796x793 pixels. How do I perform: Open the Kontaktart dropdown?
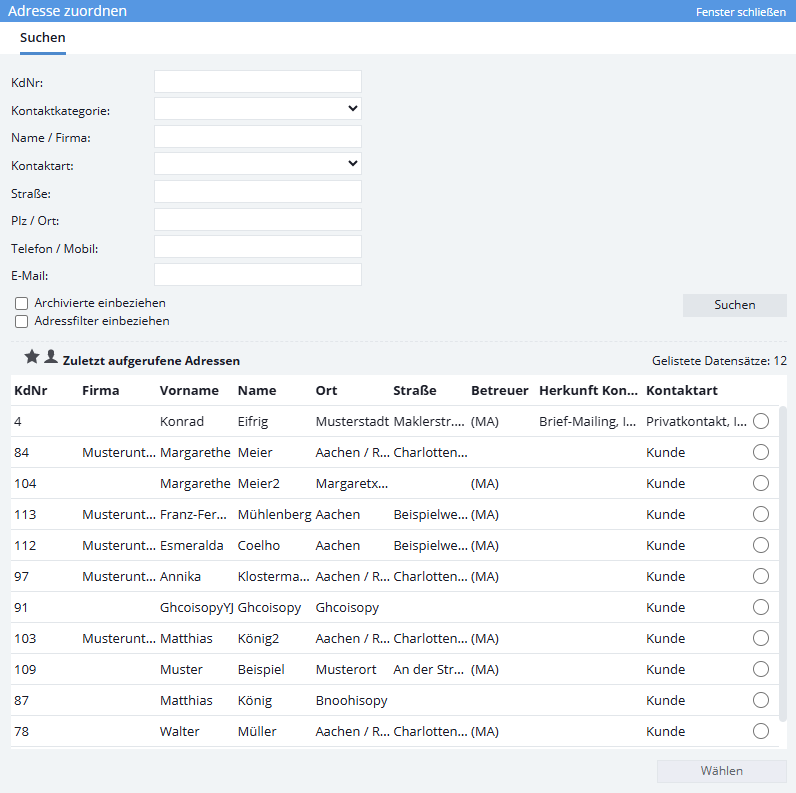(x=258, y=163)
